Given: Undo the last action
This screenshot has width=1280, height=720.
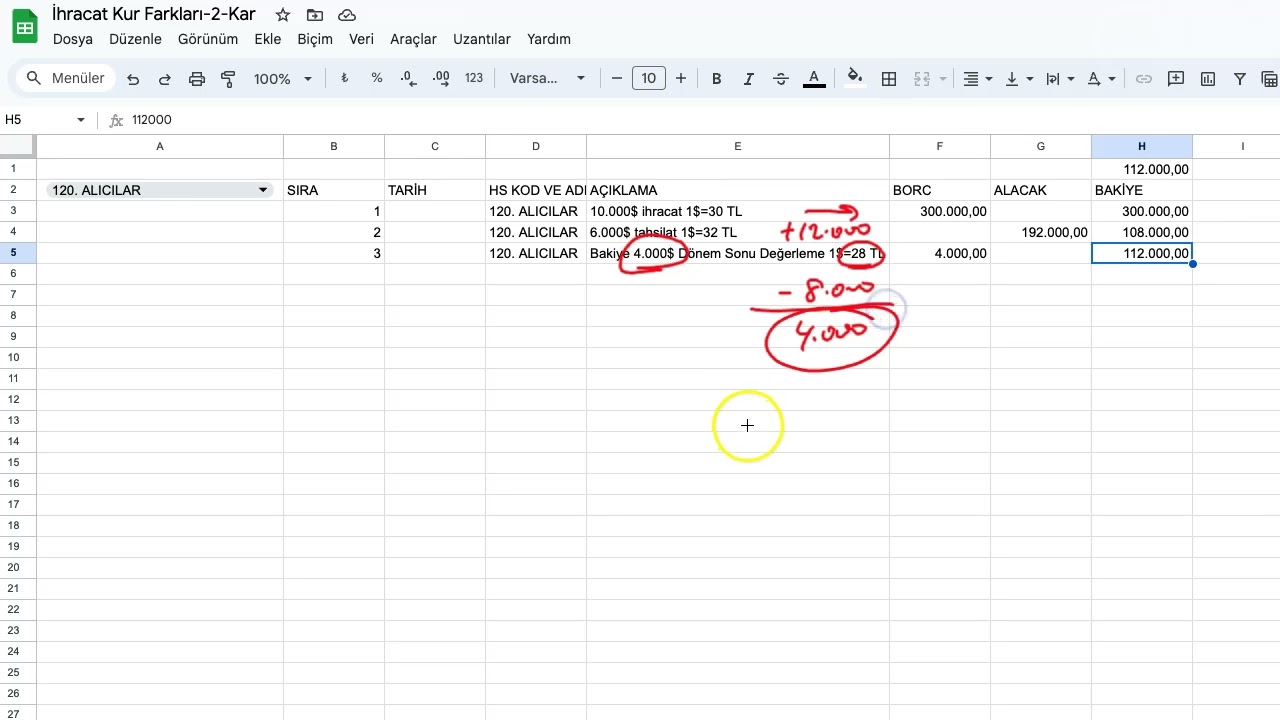Looking at the screenshot, I should (x=133, y=79).
